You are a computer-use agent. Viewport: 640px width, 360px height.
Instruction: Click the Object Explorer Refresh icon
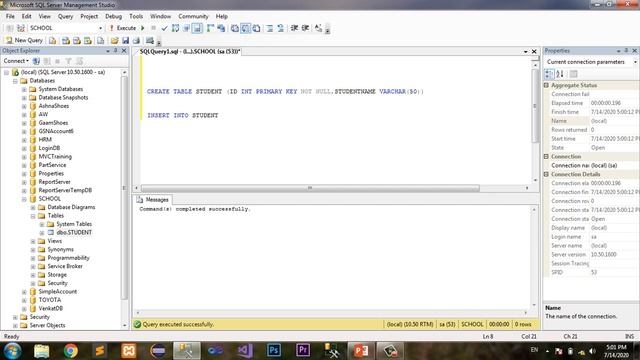click(x=79, y=61)
